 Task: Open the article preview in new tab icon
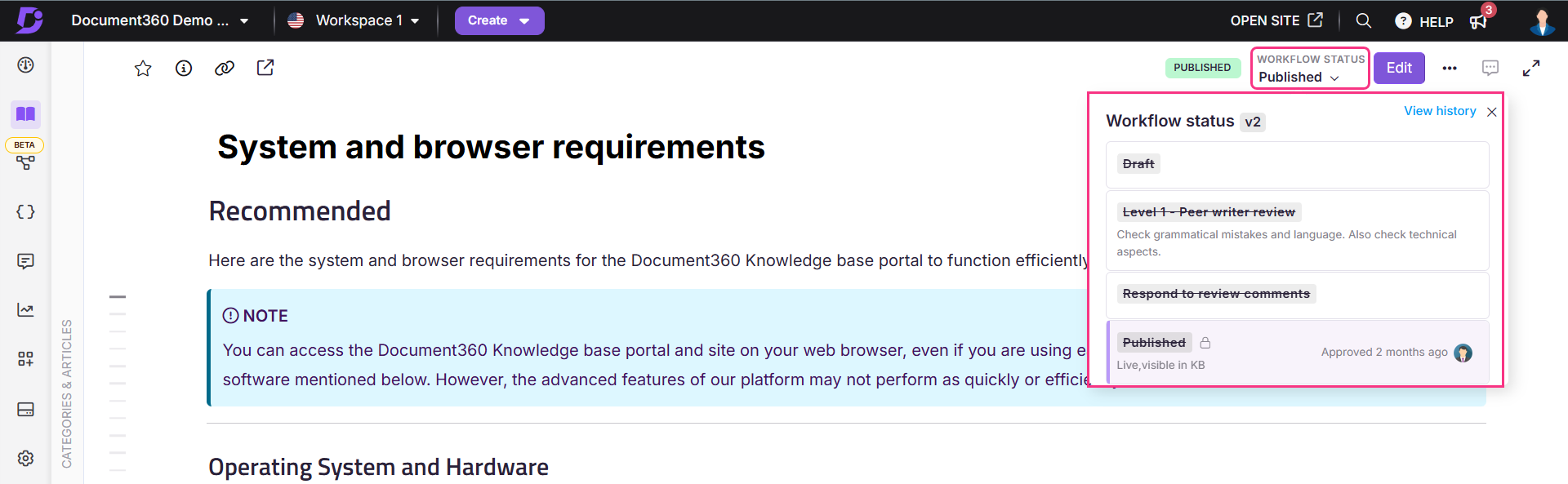tap(265, 68)
